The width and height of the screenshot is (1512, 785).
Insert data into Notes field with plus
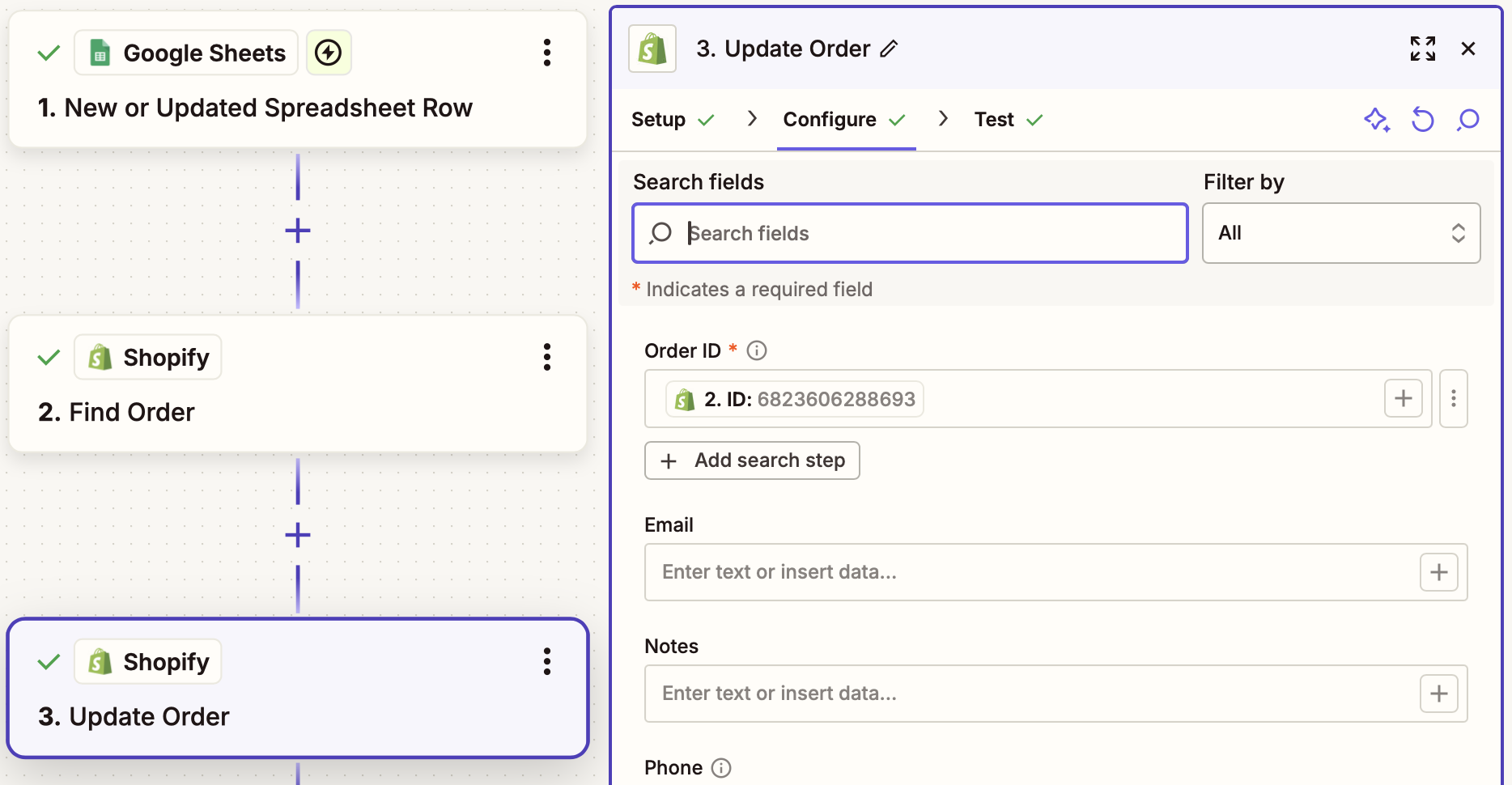tap(1439, 694)
